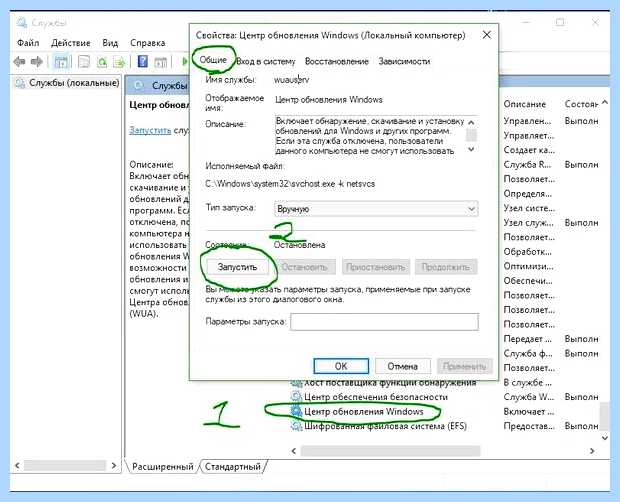Open help with the blue question mark icon
This screenshot has height=502, width=620.
pos(142,62)
